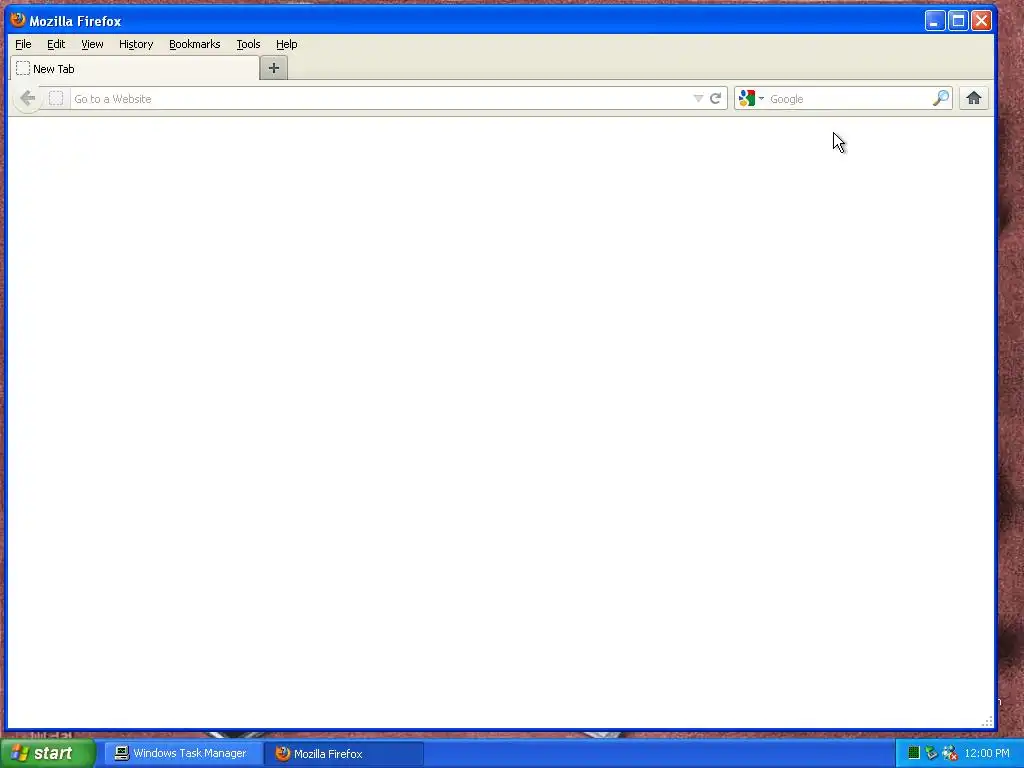Click the window resize grip corner
The image size is (1024, 768).
pos(987,722)
